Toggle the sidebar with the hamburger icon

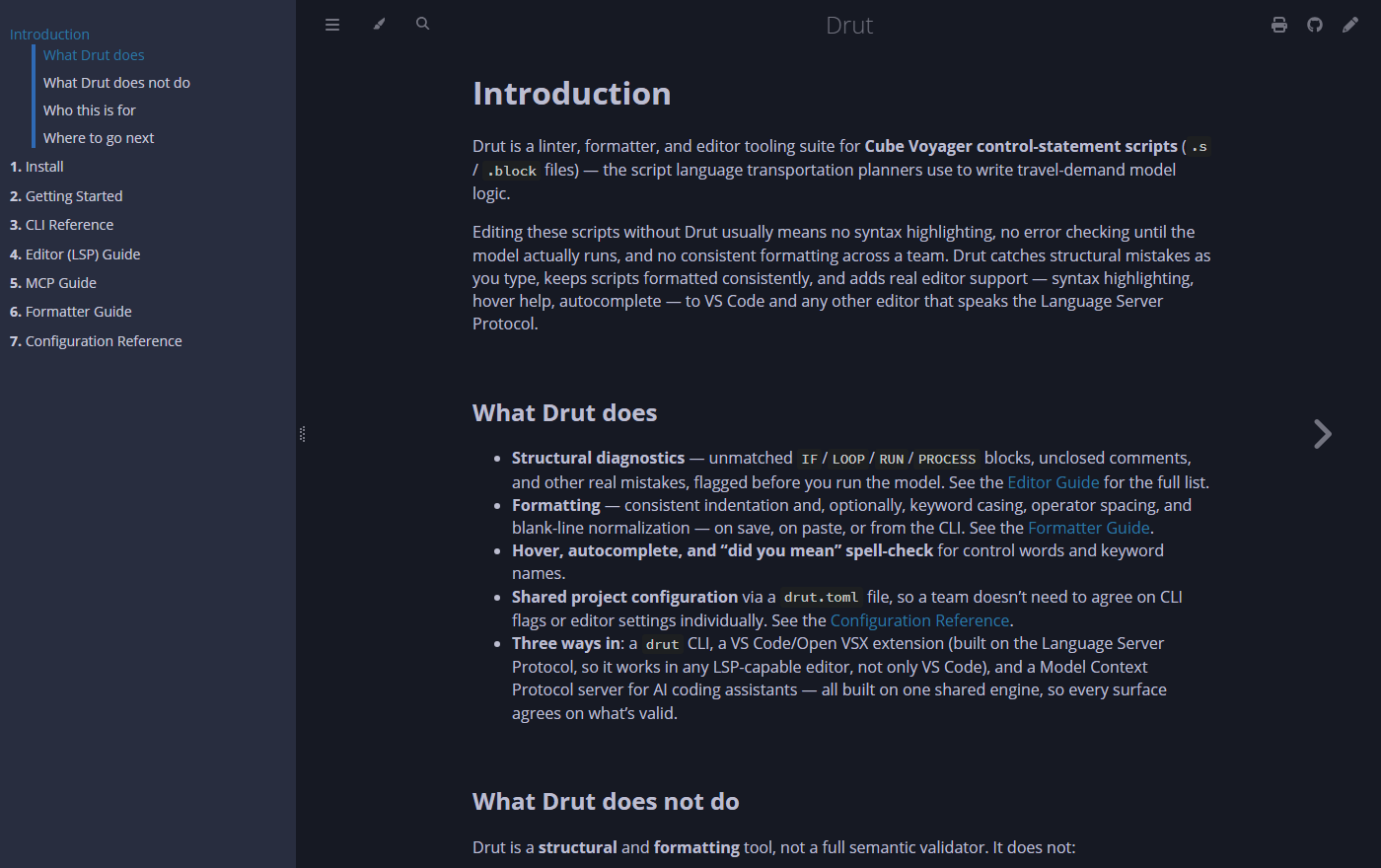point(332,25)
